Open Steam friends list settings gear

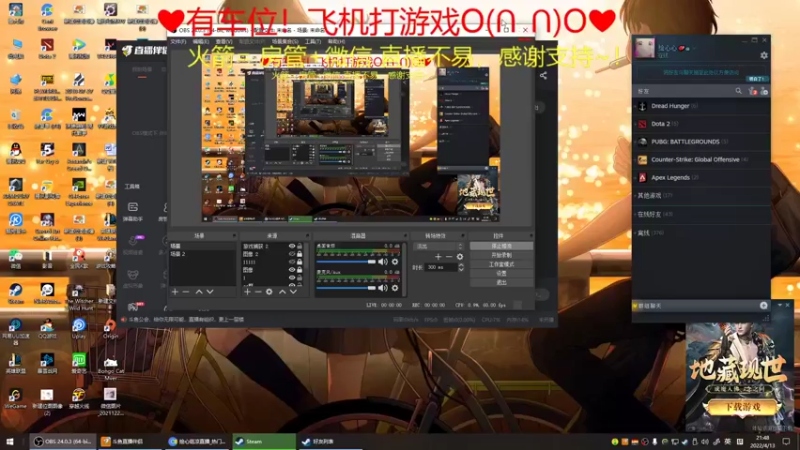coord(764,55)
